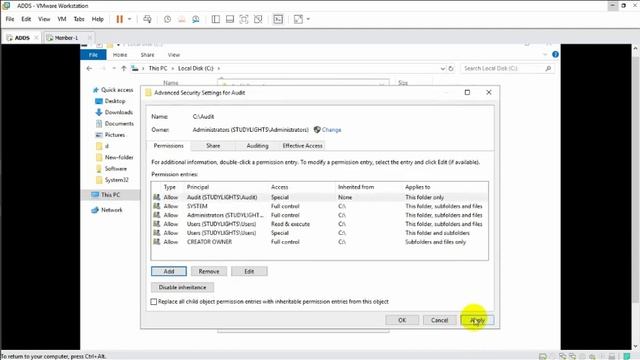Click Apply in Advanced Security Settings
Viewport: 640px width, 360px height.
[477, 320]
